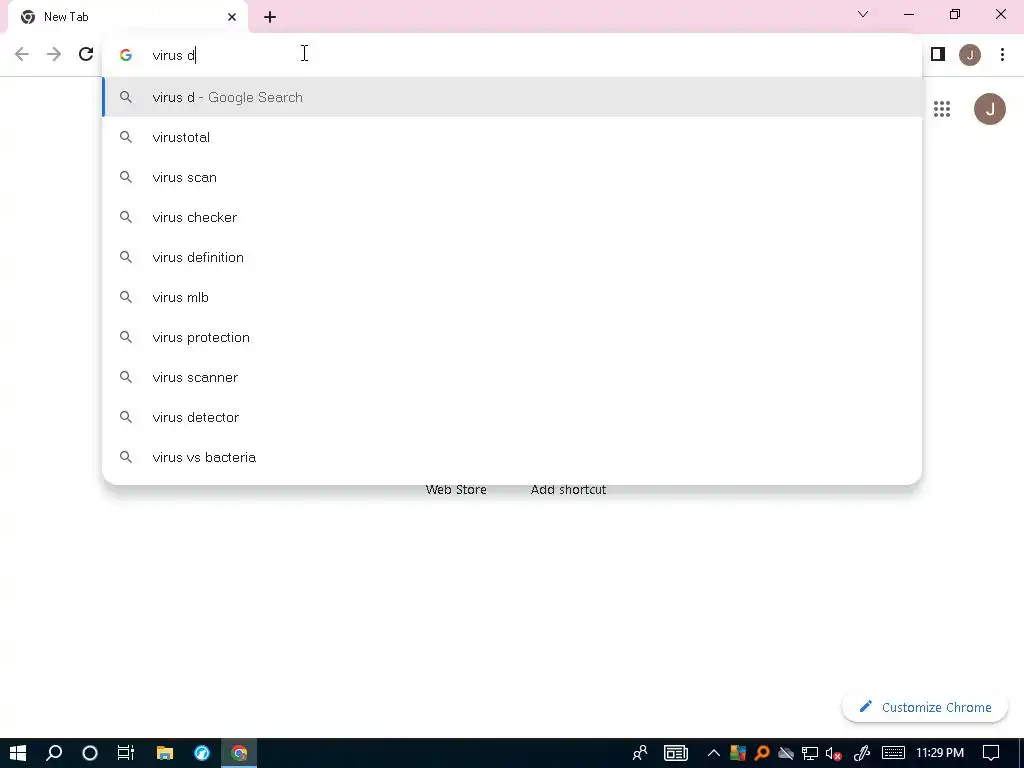Screen dimensions: 1024x768
Task: Open Chrome three-dot menu
Action: [1002, 54]
